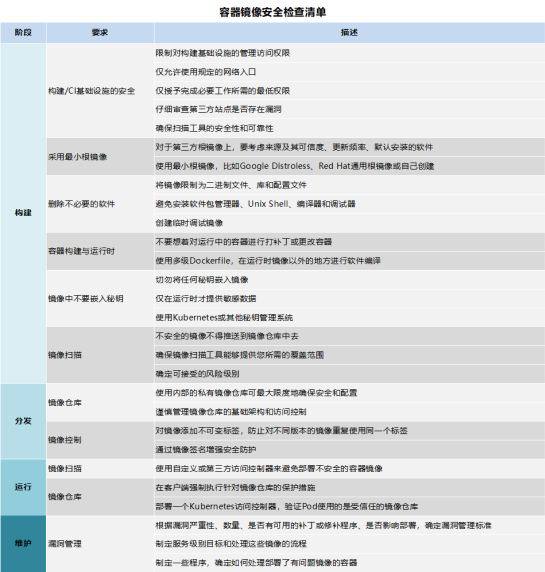
Task: Click the 描述 column header
Action: click(x=349, y=33)
